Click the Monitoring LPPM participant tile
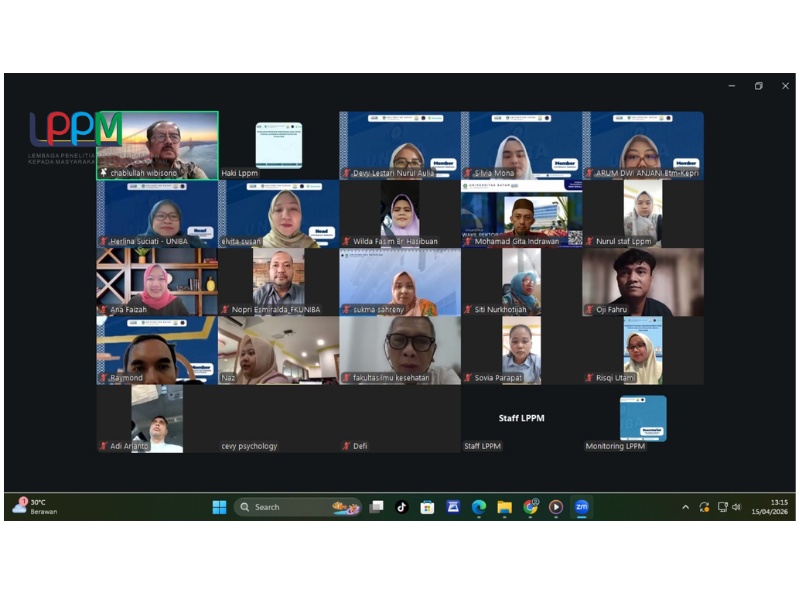The height and width of the screenshot is (600, 800). tap(643, 419)
